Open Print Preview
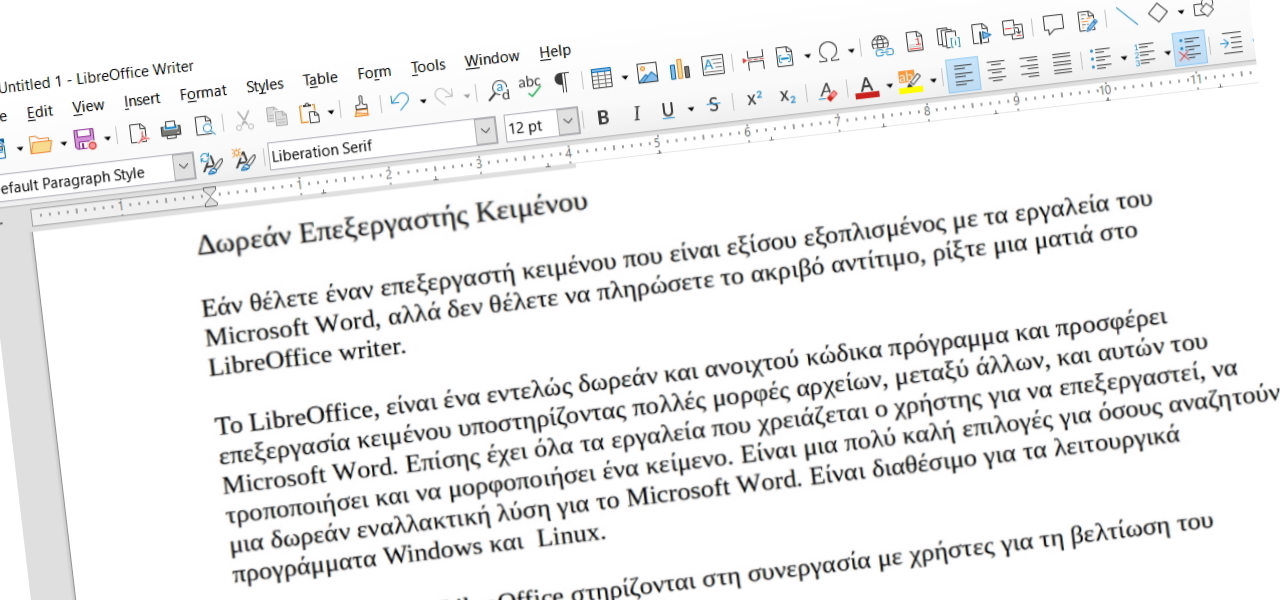The width and height of the screenshot is (1280, 600). pos(204,126)
